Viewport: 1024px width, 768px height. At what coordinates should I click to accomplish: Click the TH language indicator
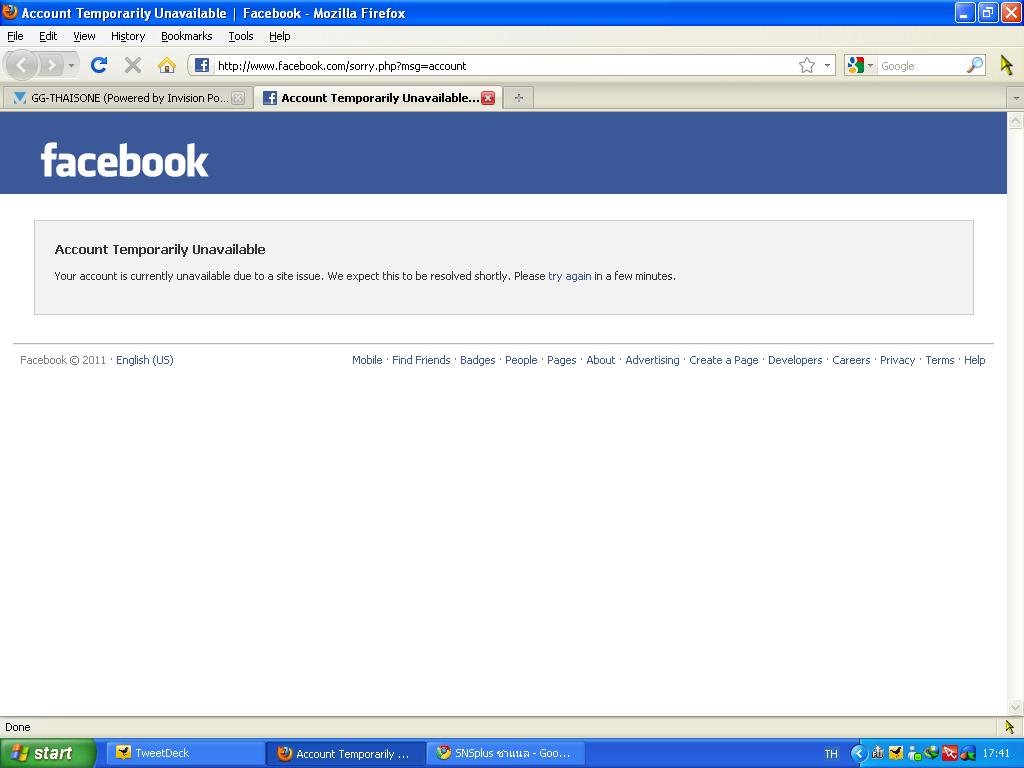click(831, 754)
